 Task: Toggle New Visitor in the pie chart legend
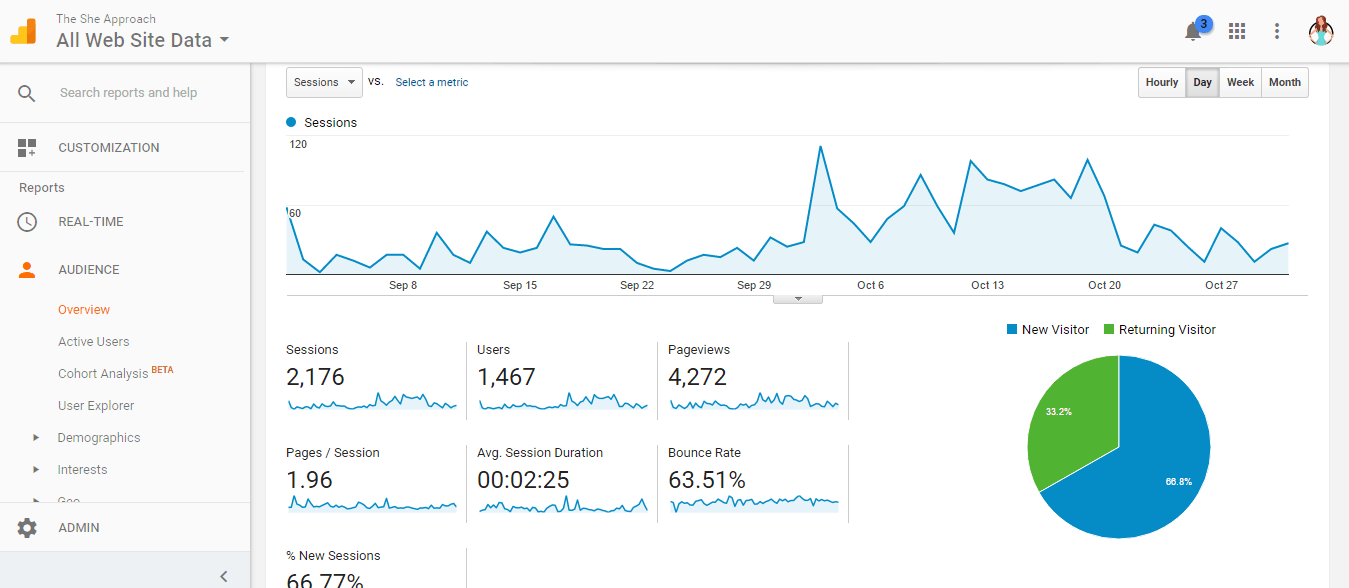[1047, 329]
